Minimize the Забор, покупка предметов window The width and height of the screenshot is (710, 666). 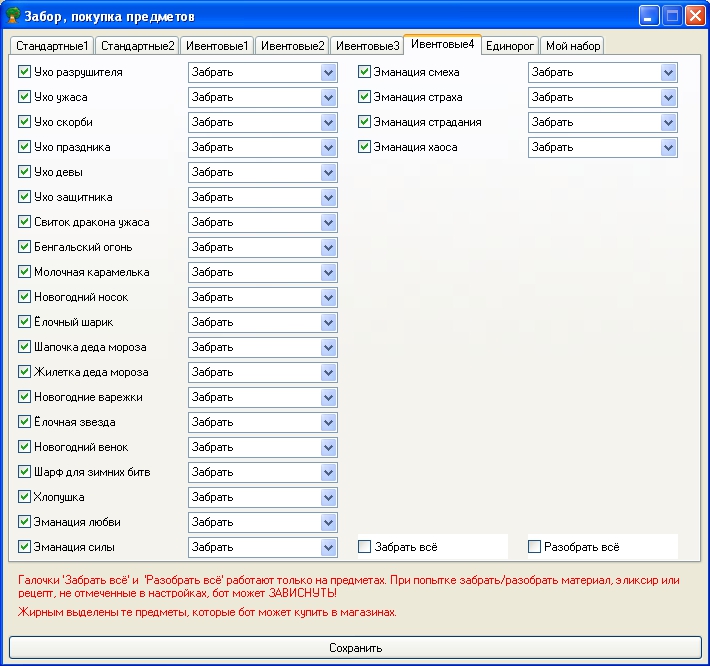click(649, 17)
